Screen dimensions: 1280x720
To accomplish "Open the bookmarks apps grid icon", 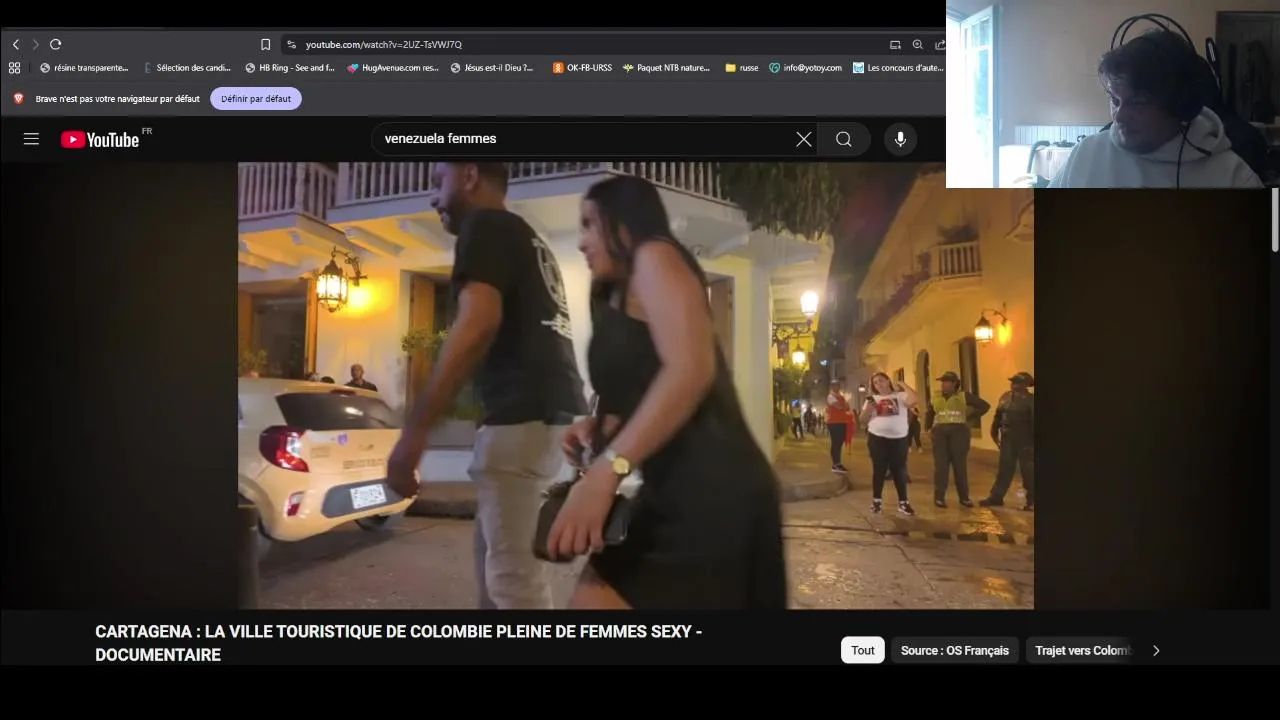I will [14, 68].
